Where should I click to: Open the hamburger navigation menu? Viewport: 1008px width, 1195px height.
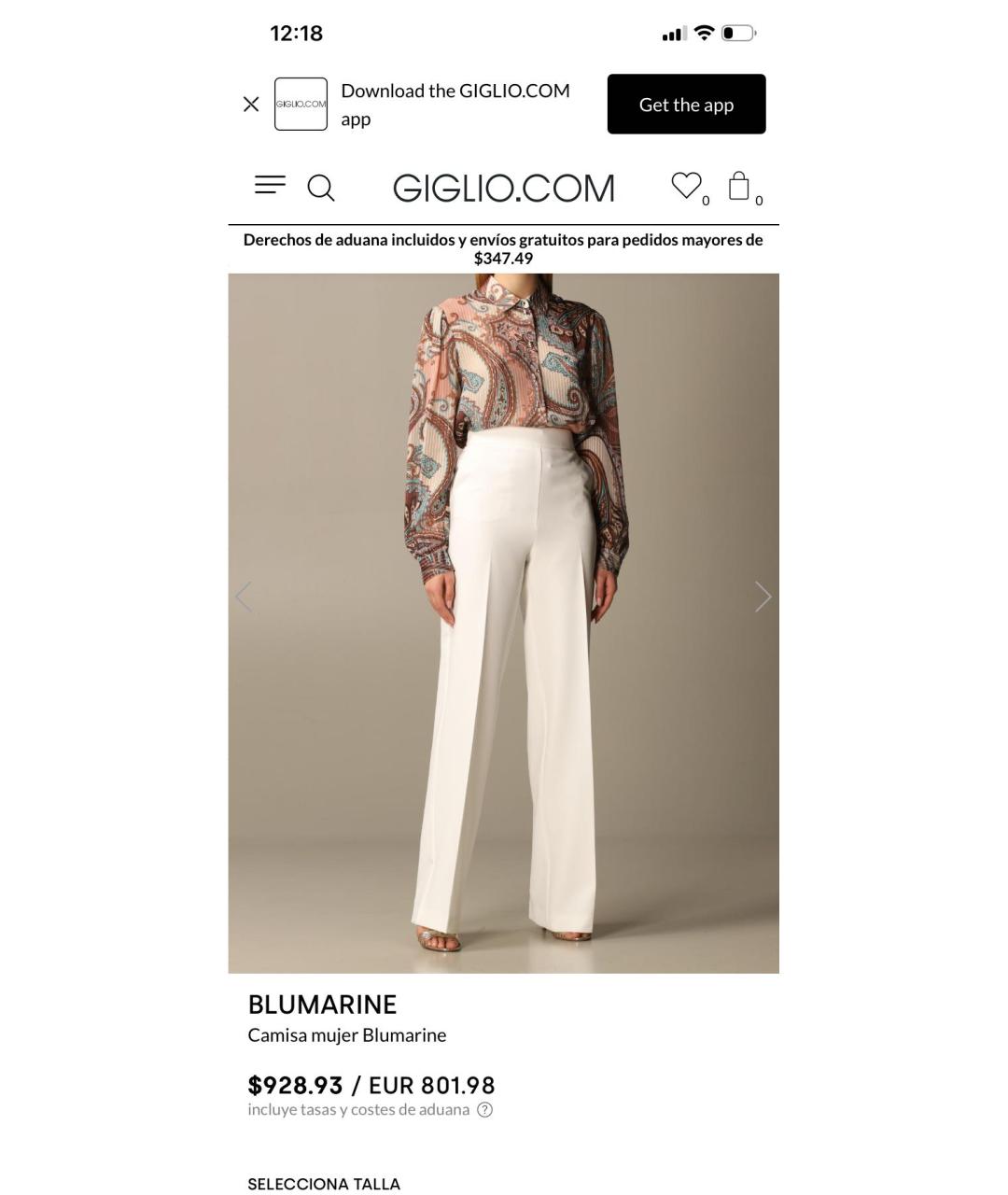270,186
